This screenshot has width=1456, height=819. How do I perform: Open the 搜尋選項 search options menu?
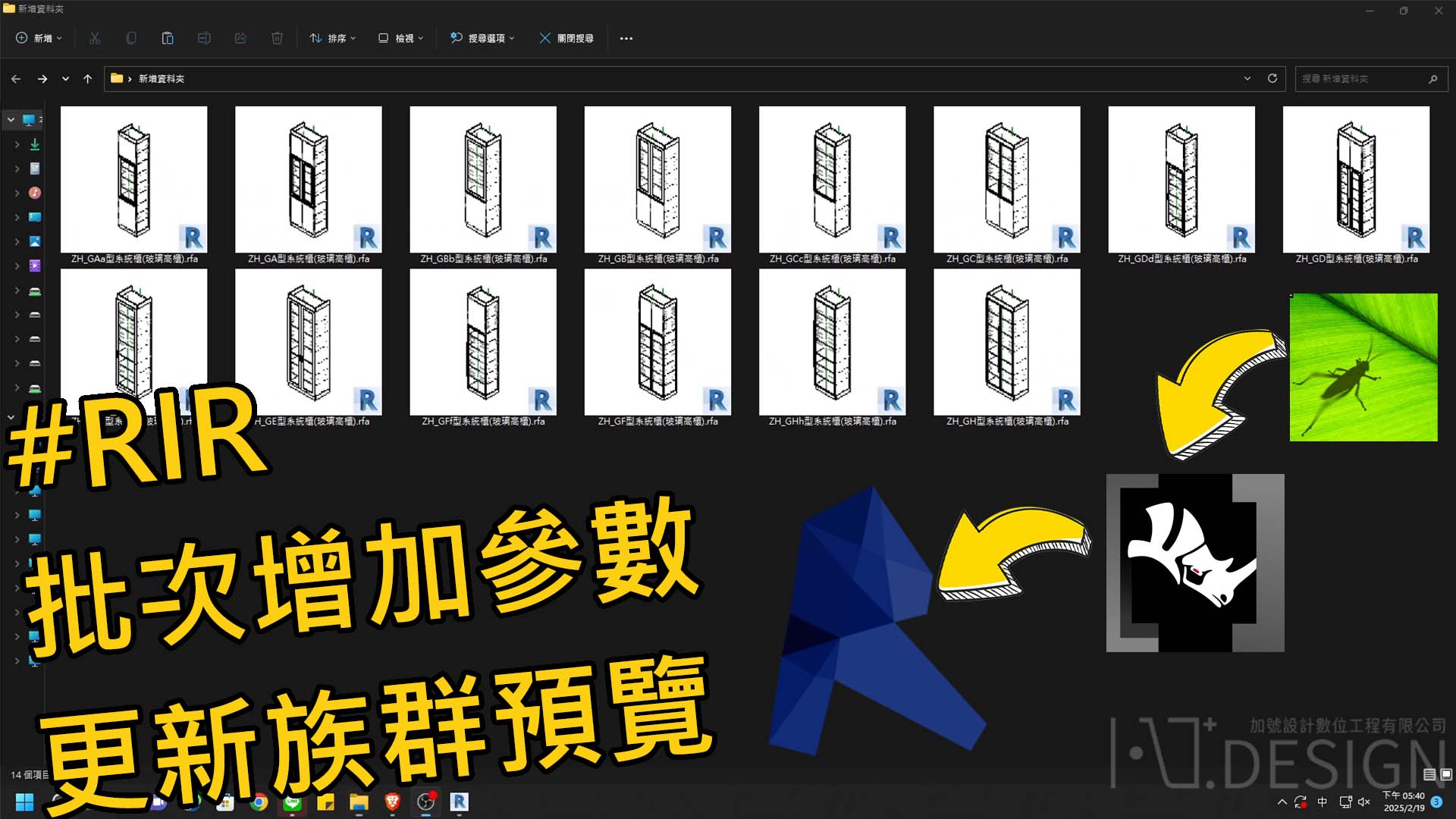click(482, 38)
